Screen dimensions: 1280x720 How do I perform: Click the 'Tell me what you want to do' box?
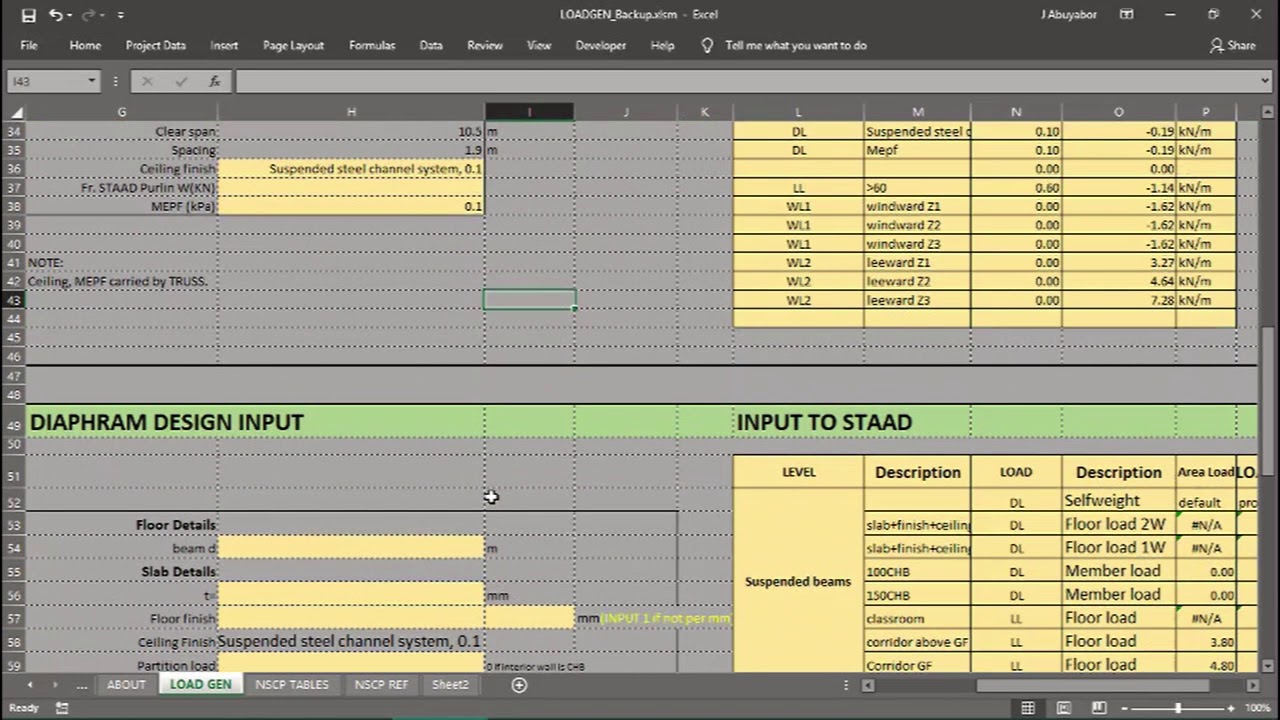click(x=796, y=45)
